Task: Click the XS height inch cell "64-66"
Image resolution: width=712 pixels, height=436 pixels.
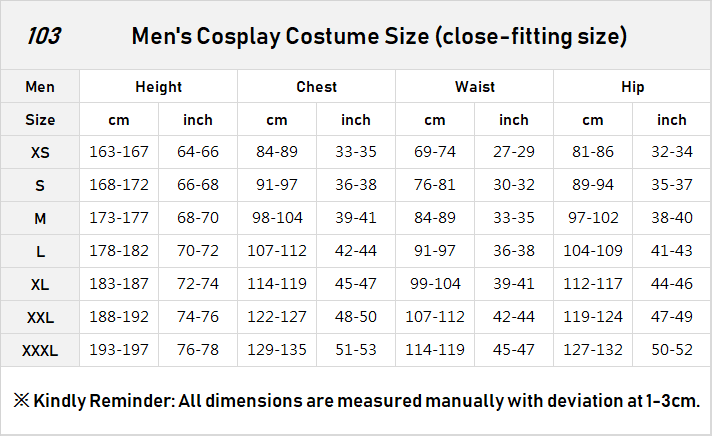Action: coord(198,153)
